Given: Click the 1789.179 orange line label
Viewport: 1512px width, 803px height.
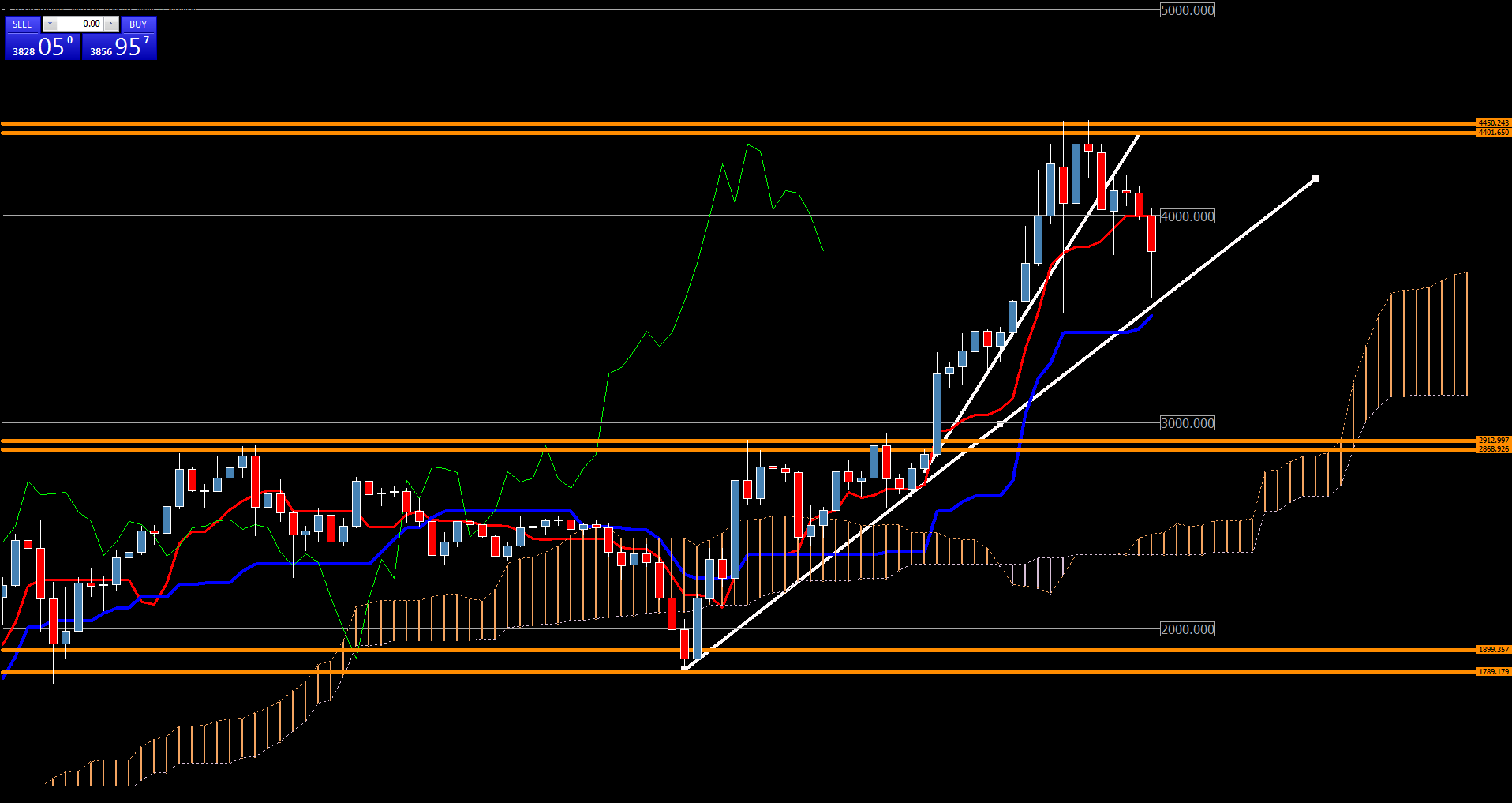Looking at the screenshot, I should 1493,672.
